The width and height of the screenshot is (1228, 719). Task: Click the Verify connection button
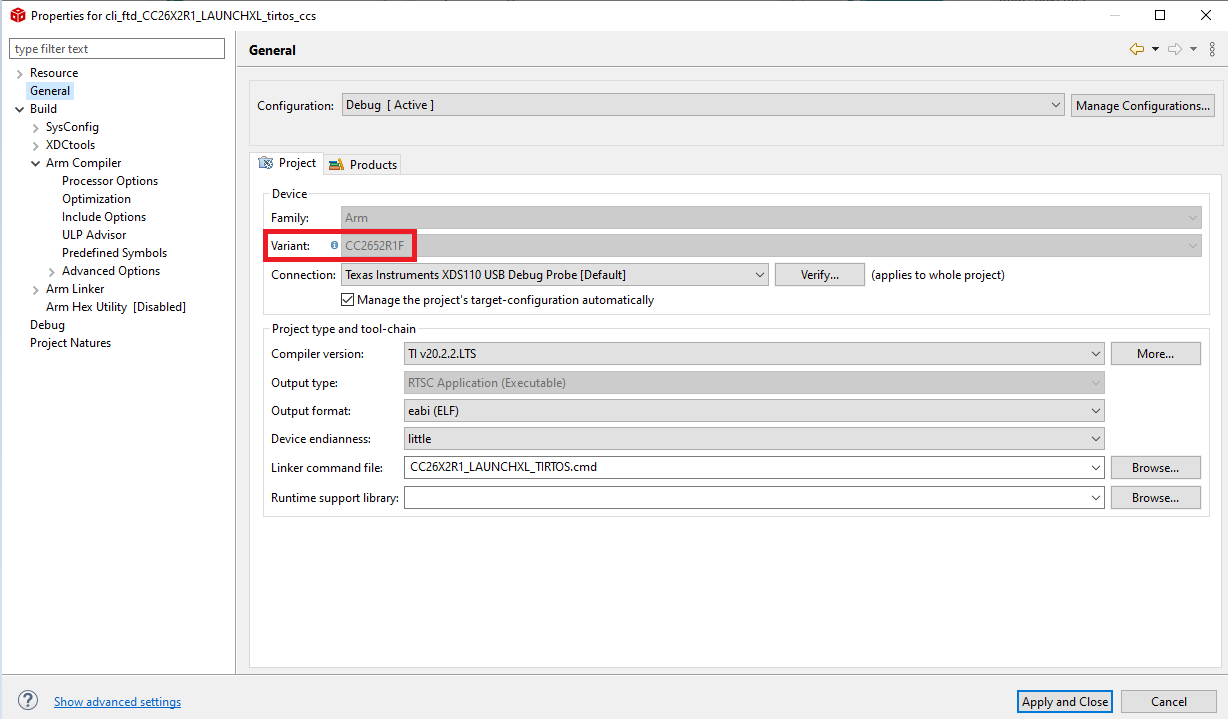[819, 275]
